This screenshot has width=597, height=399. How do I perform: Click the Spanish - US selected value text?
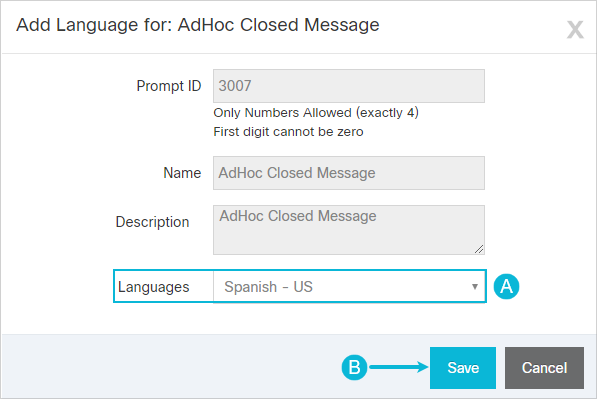[x=268, y=287]
